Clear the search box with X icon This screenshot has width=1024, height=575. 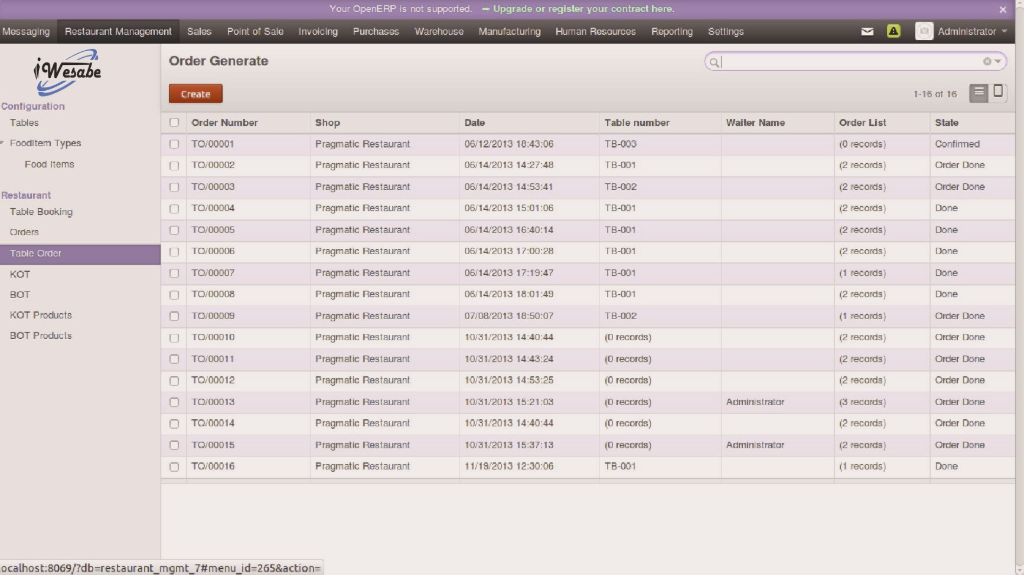pos(987,62)
